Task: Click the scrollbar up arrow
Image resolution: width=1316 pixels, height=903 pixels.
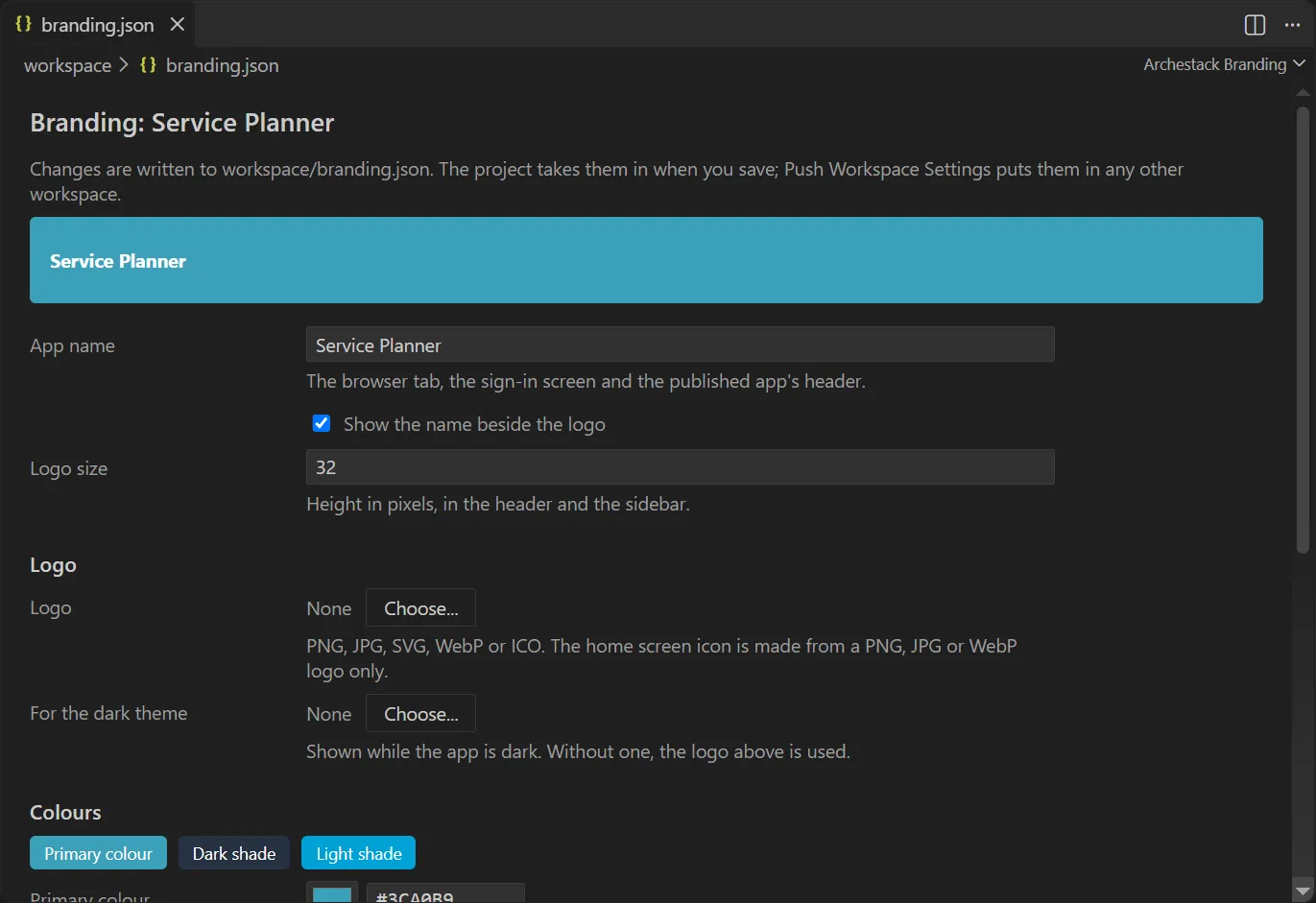Action: [1303, 93]
